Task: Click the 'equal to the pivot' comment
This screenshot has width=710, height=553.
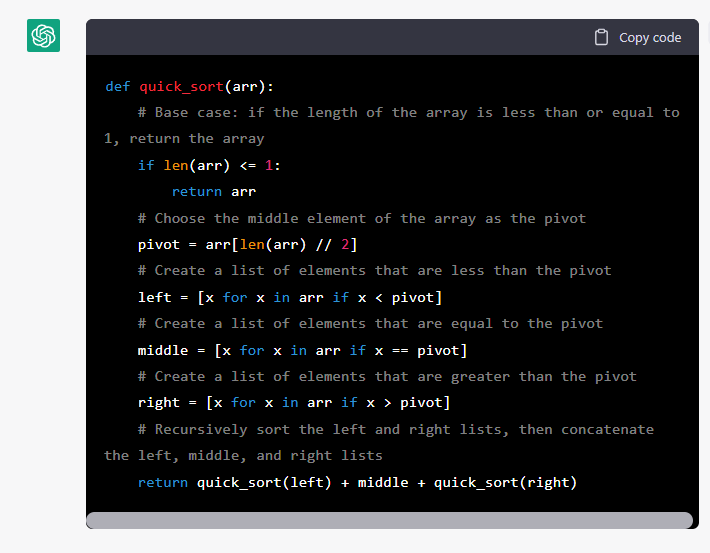Action: pyautogui.click(x=370, y=323)
